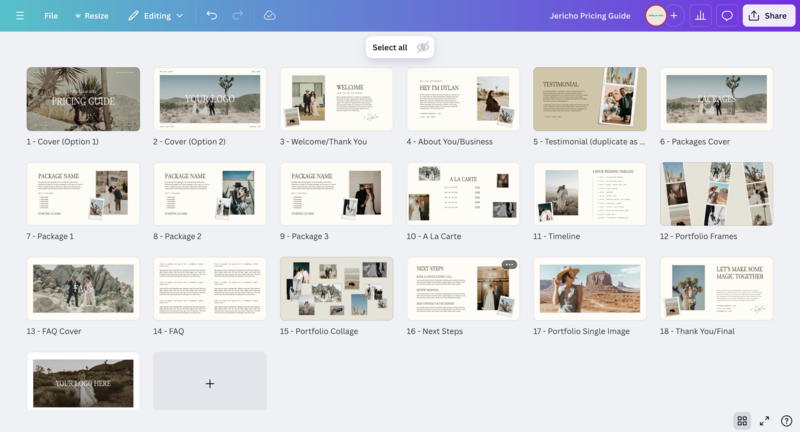Select the Portfolio Frames page thumbnail

pos(716,194)
